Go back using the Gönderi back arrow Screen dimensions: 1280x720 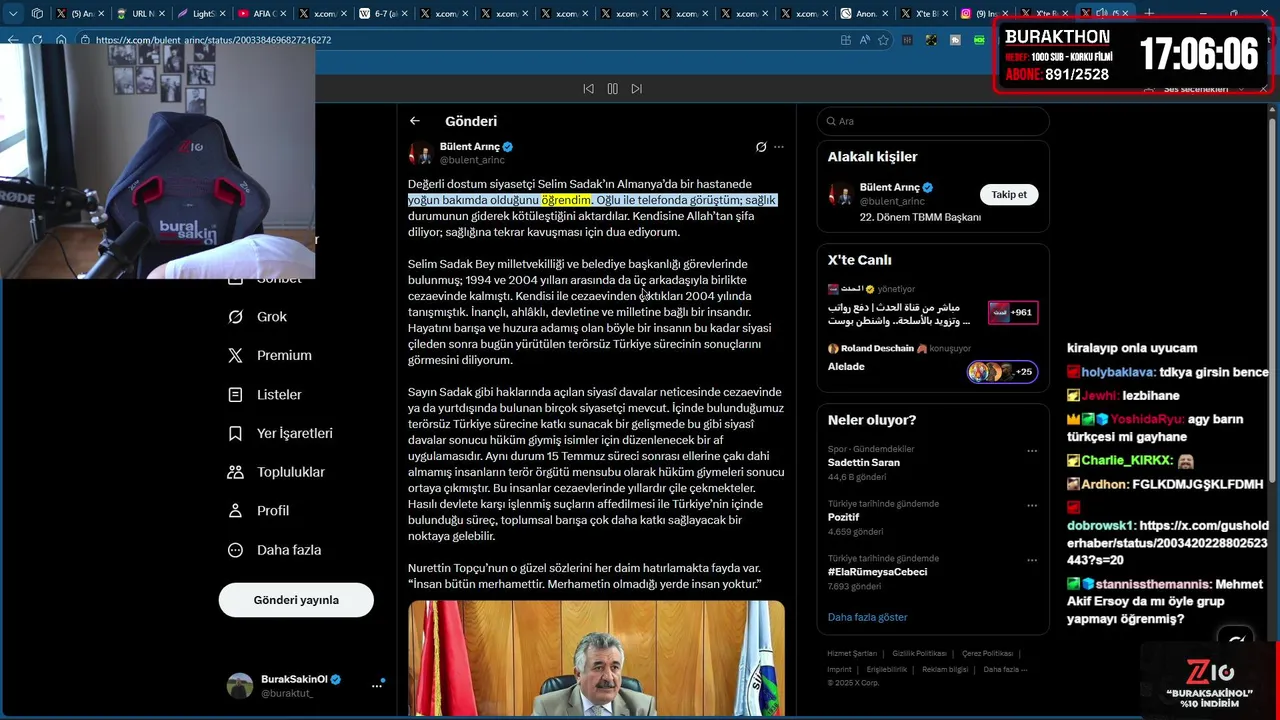[x=414, y=121]
